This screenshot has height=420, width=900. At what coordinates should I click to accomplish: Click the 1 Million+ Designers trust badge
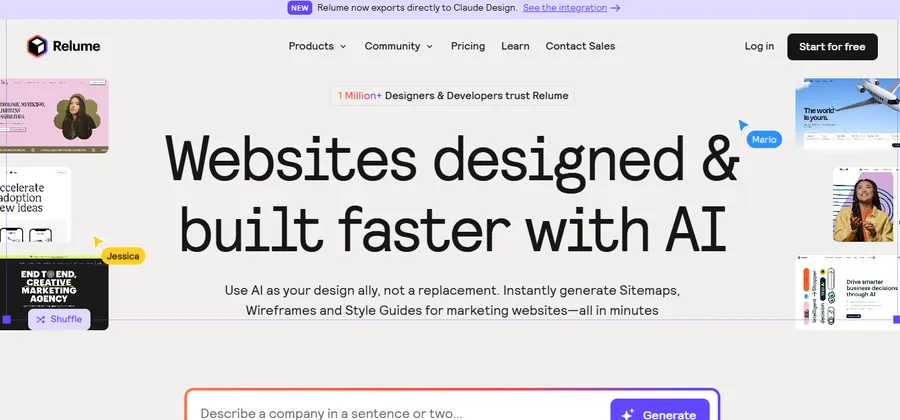[x=452, y=96]
